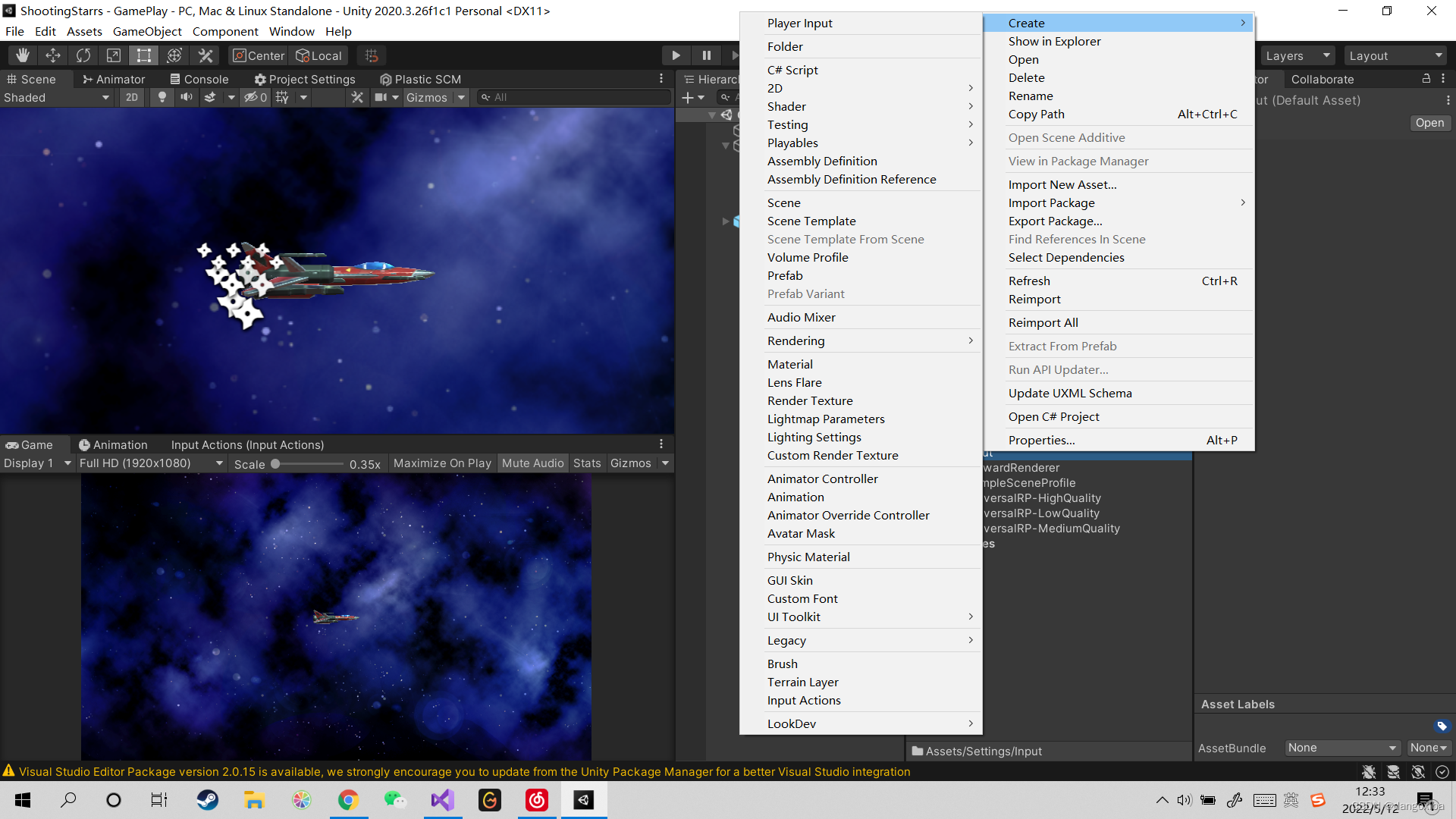1456x819 pixels.
Task: Open the Full HD resolution dropdown
Action: (x=151, y=463)
